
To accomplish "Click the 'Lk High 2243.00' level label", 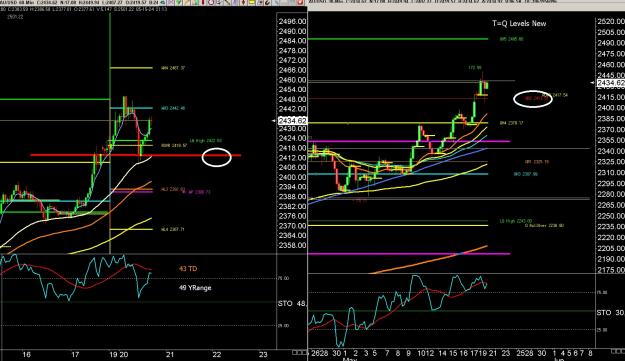I will [516, 221].
